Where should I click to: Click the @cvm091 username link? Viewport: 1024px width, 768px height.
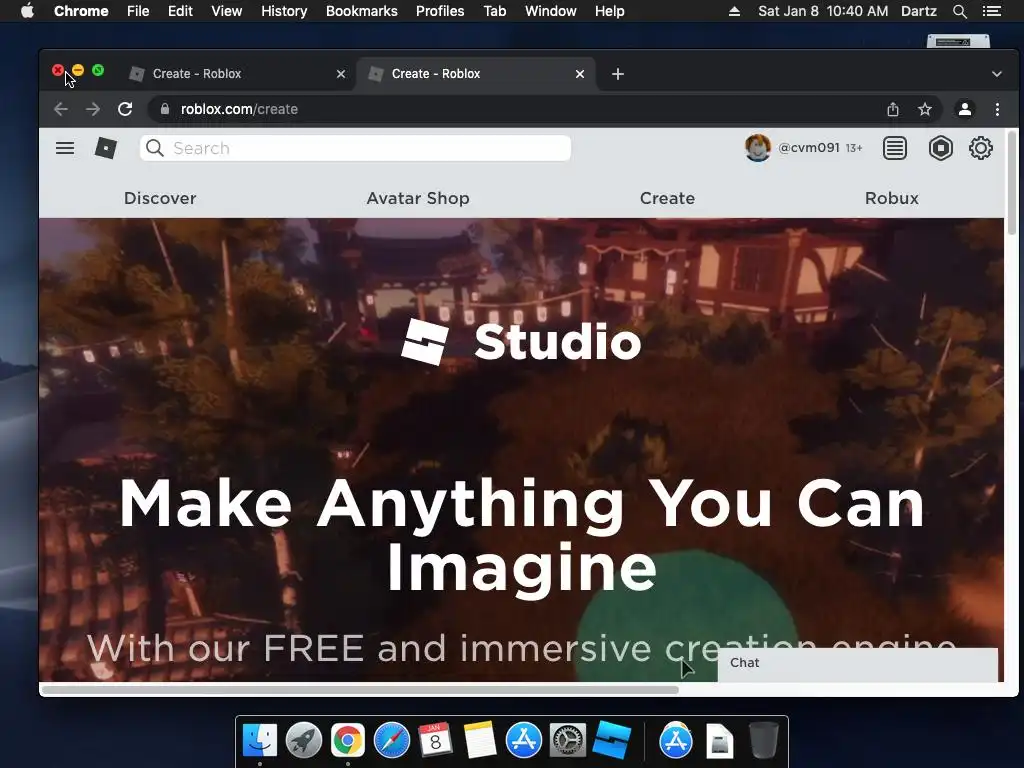pos(808,148)
